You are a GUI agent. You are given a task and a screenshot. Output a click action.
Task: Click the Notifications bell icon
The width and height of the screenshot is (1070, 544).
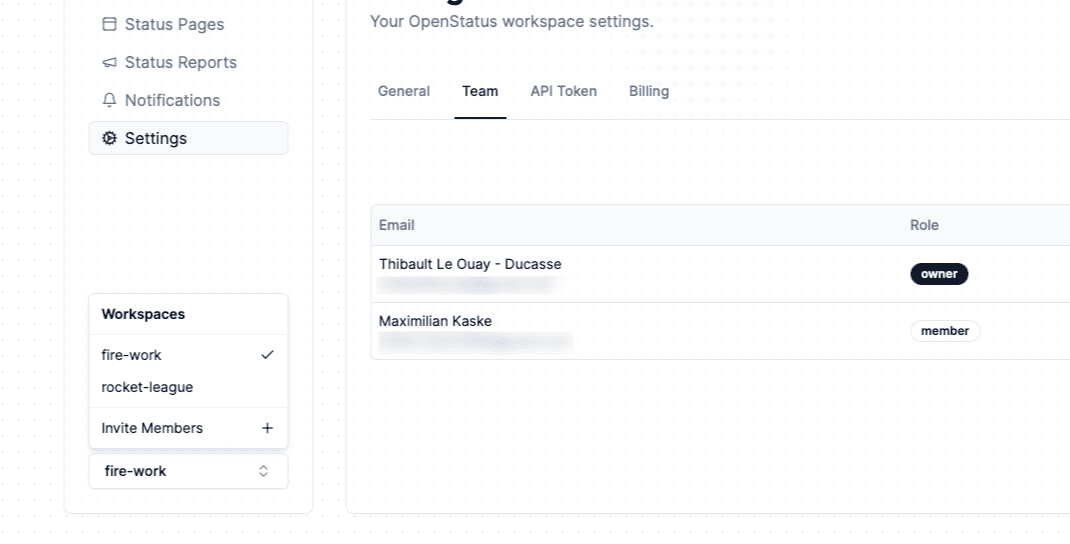coord(110,100)
